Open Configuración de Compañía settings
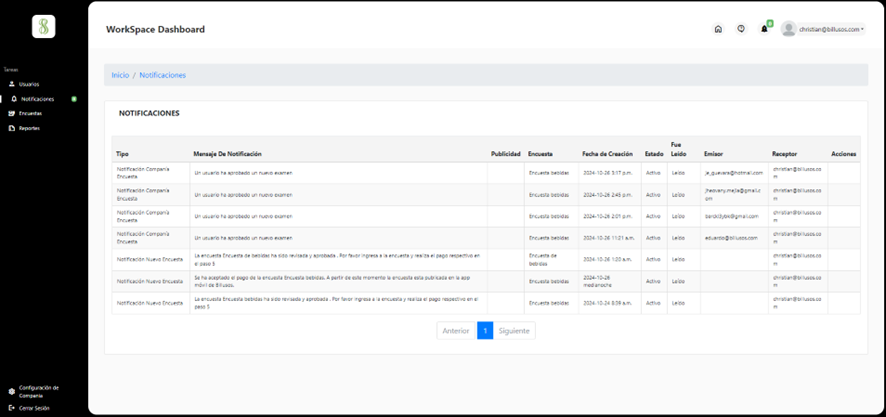The height and width of the screenshot is (417, 886). [38, 391]
